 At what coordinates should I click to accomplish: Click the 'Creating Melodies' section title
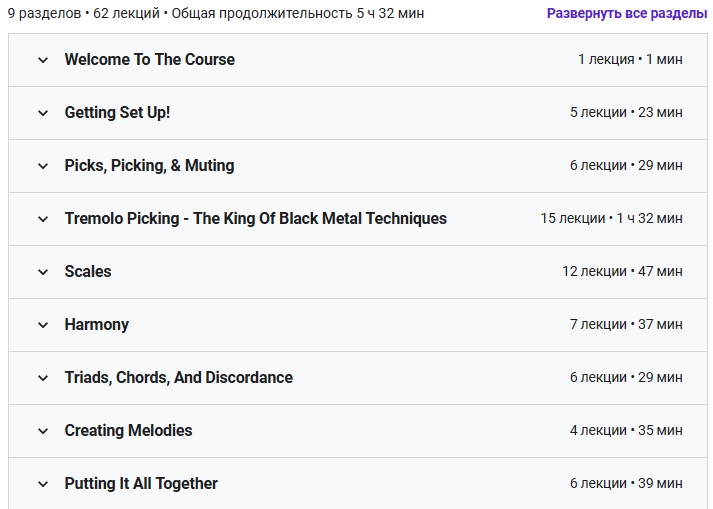pyautogui.click(x=128, y=430)
